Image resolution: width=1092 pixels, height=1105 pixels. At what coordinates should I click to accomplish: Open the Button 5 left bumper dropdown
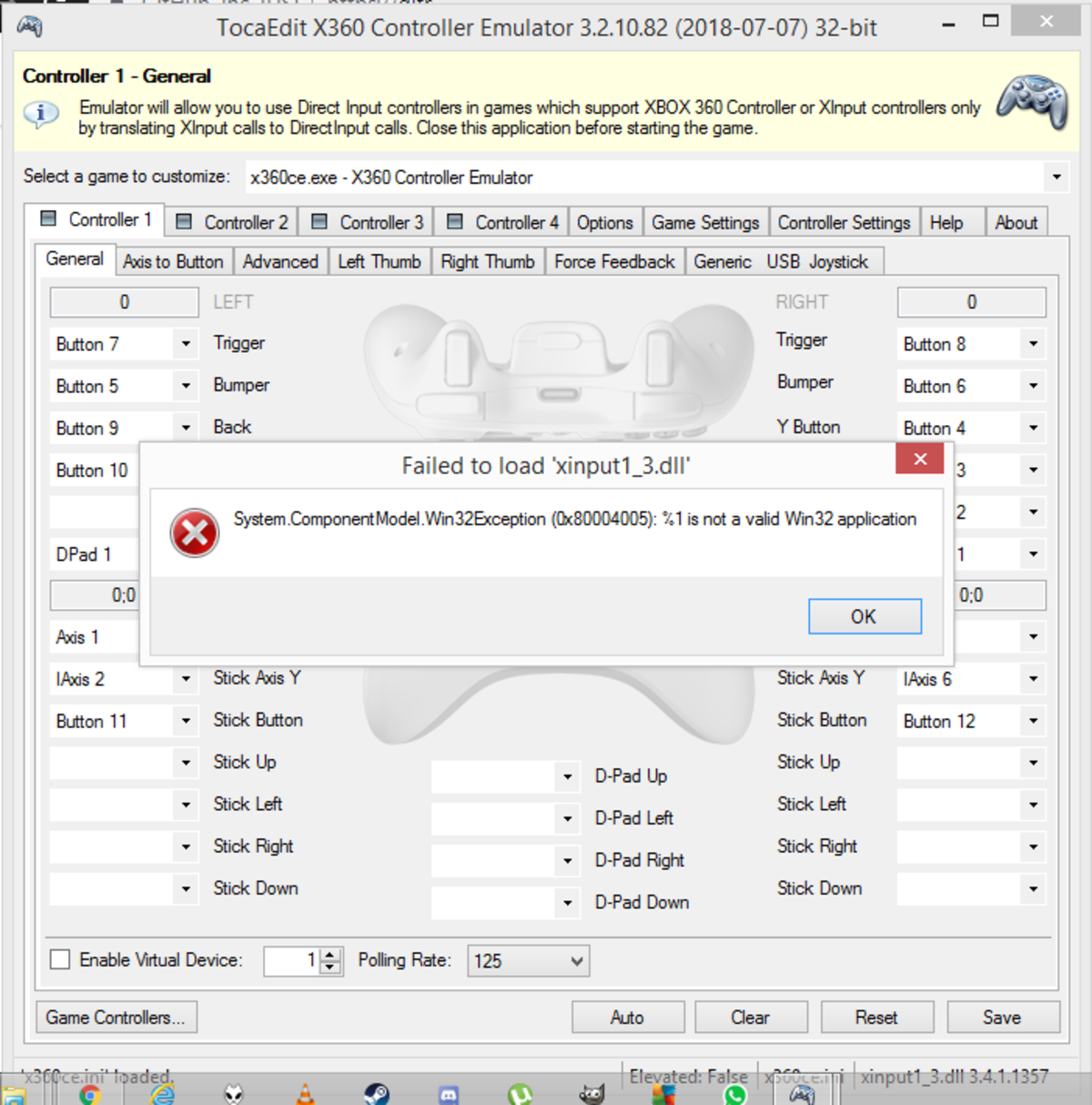click(x=186, y=386)
